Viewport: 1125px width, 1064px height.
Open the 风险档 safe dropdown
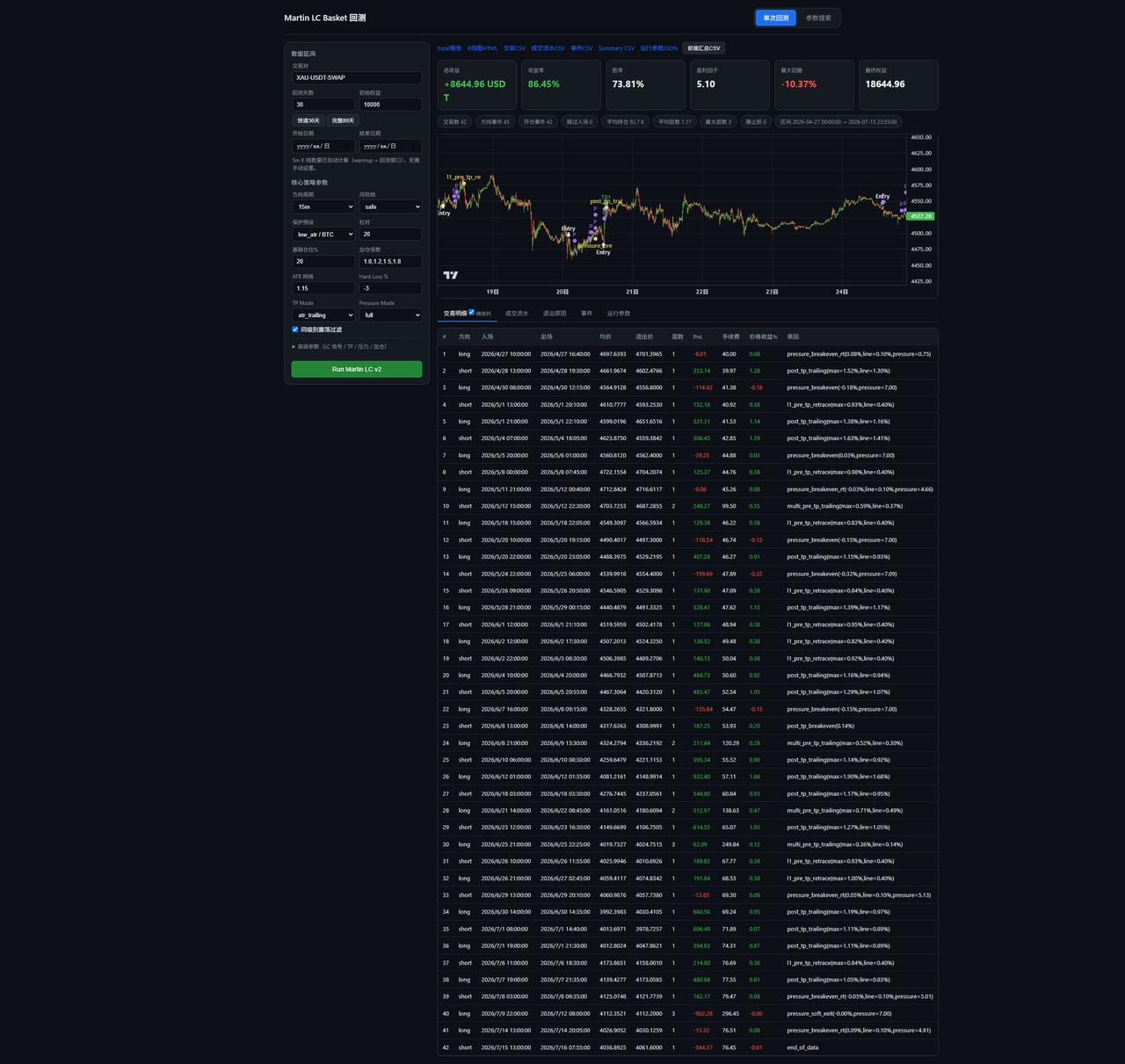[x=390, y=206]
